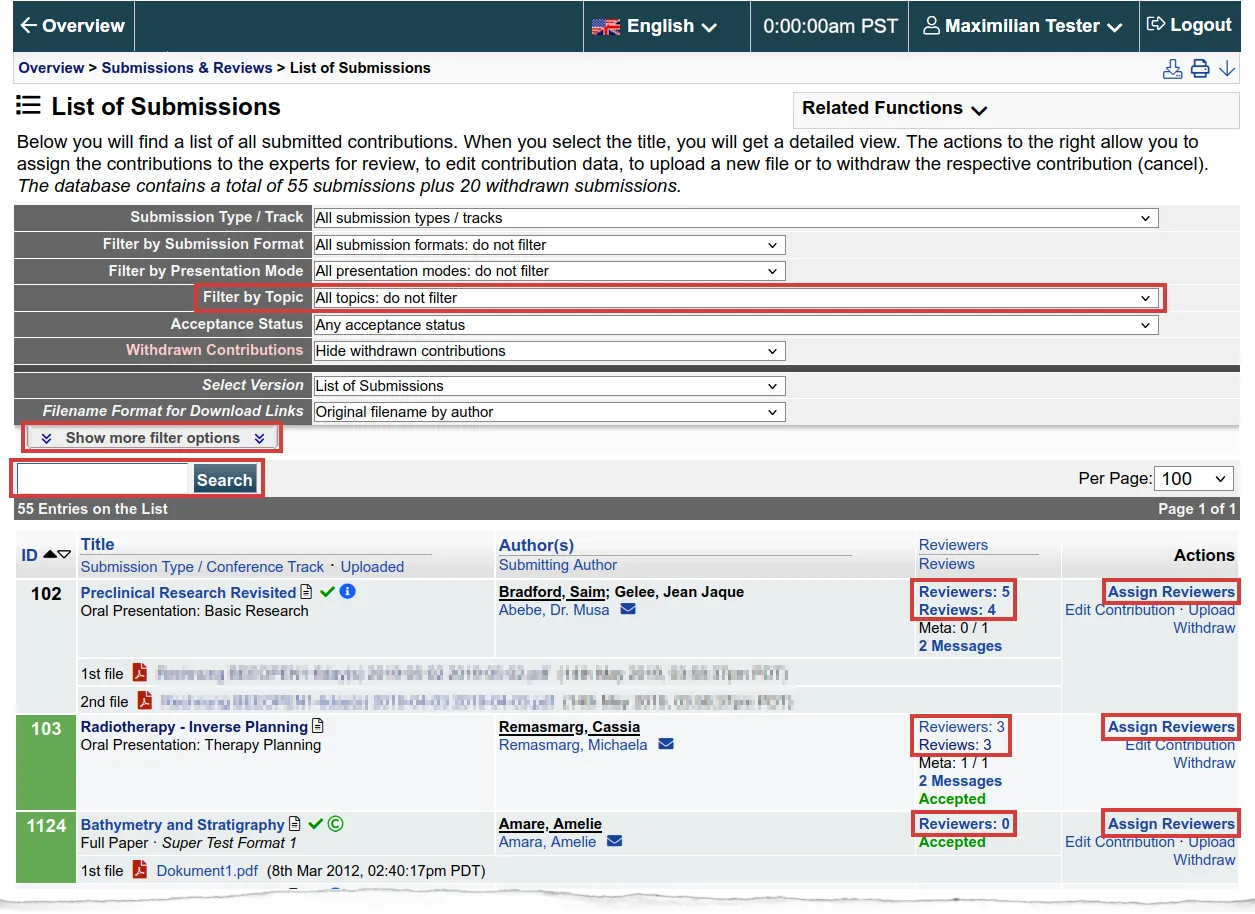Viewport: 1255px width, 914px height.
Task: Open Radiotherapy - Inverse Planning submission
Action: coord(194,727)
